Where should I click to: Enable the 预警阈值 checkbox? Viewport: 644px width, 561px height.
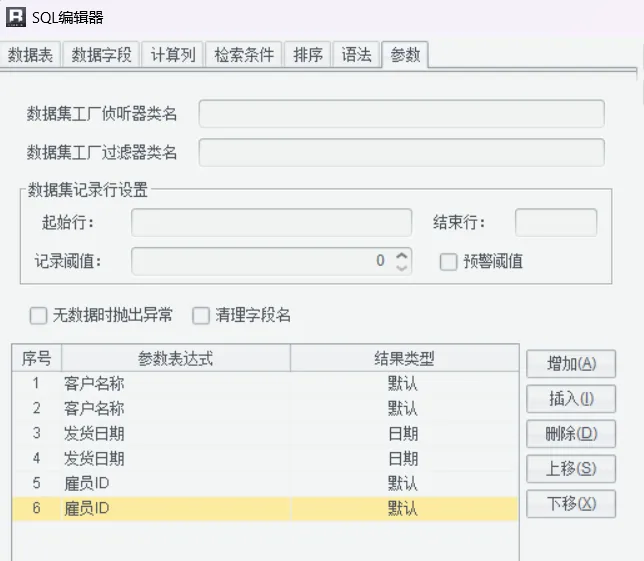[449, 262]
